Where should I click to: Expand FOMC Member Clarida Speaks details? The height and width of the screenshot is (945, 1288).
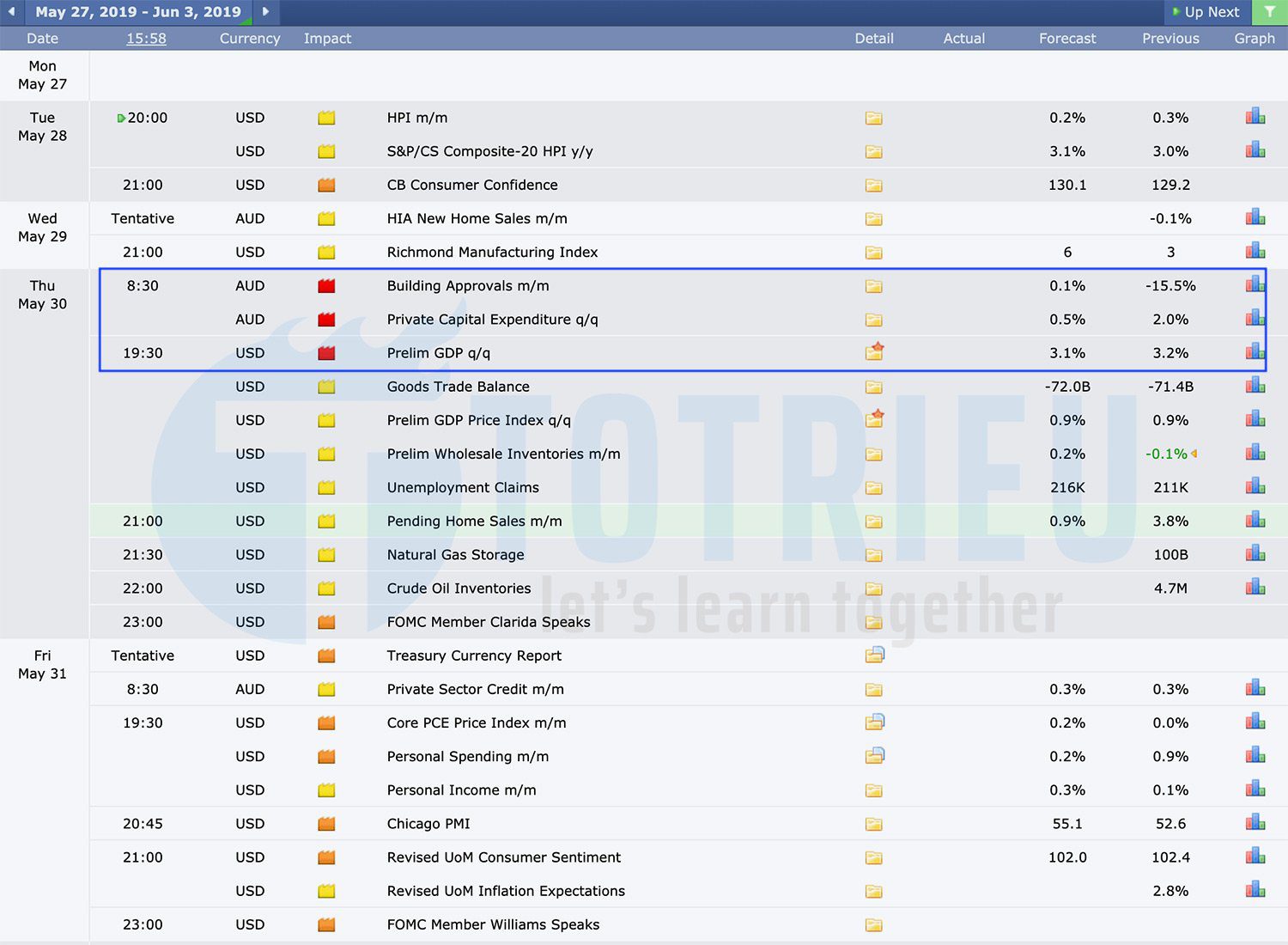874,623
